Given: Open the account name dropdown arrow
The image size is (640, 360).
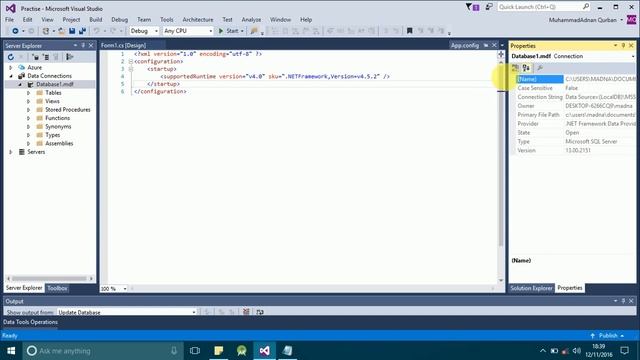Looking at the screenshot, I should tap(622, 20).
